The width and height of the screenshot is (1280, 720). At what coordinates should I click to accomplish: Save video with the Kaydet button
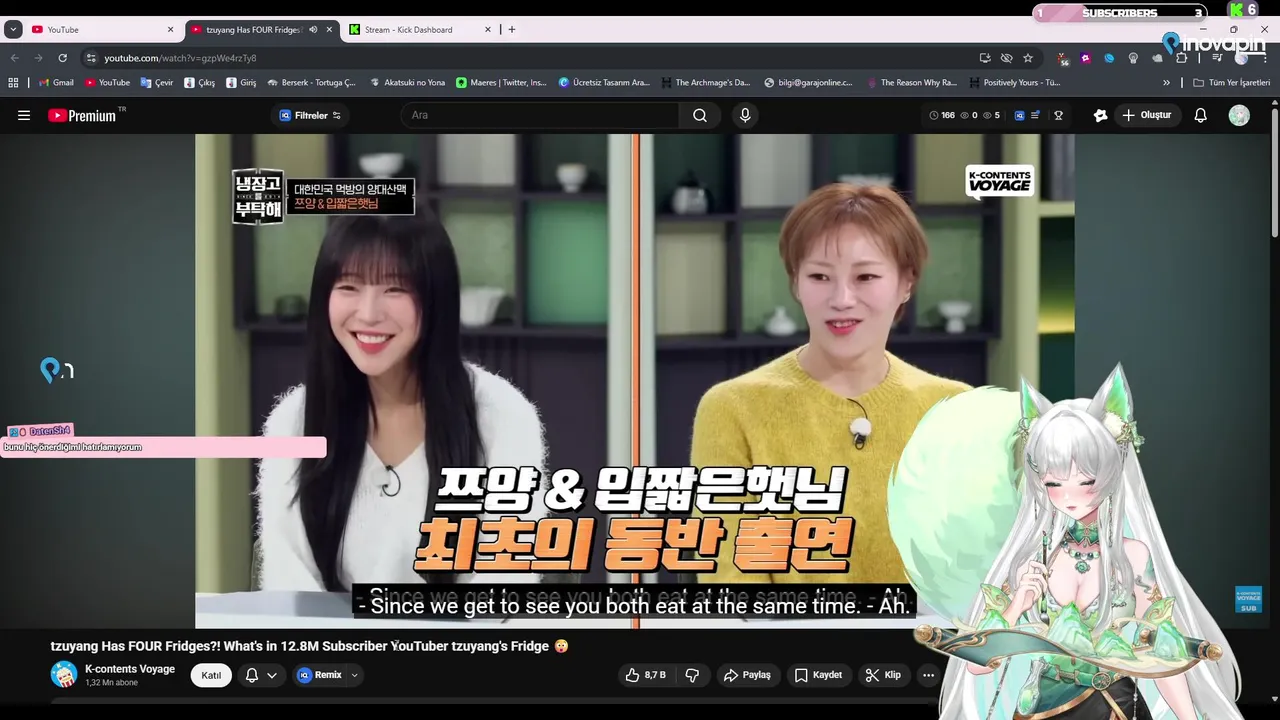[817, 675]
